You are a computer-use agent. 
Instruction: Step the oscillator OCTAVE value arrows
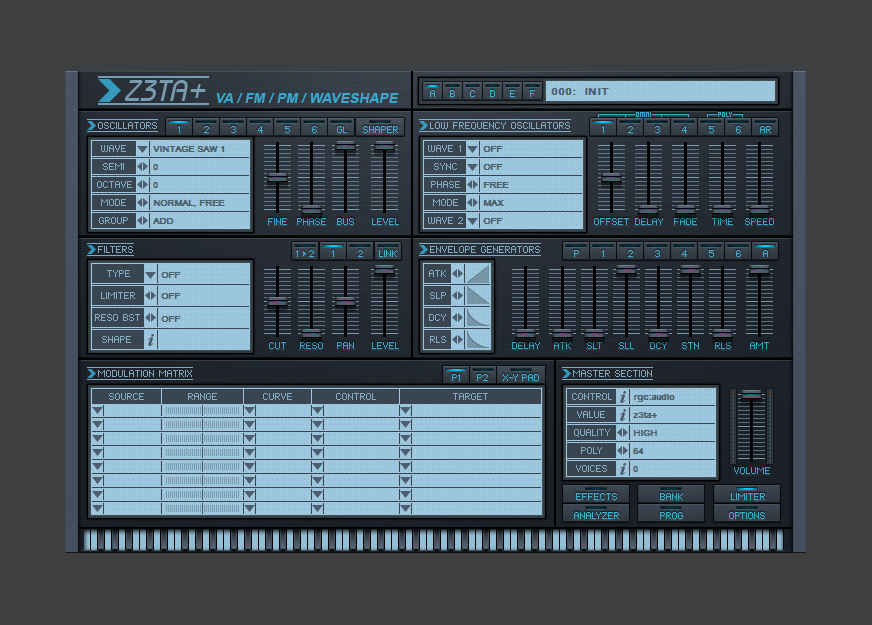[142, 185]
